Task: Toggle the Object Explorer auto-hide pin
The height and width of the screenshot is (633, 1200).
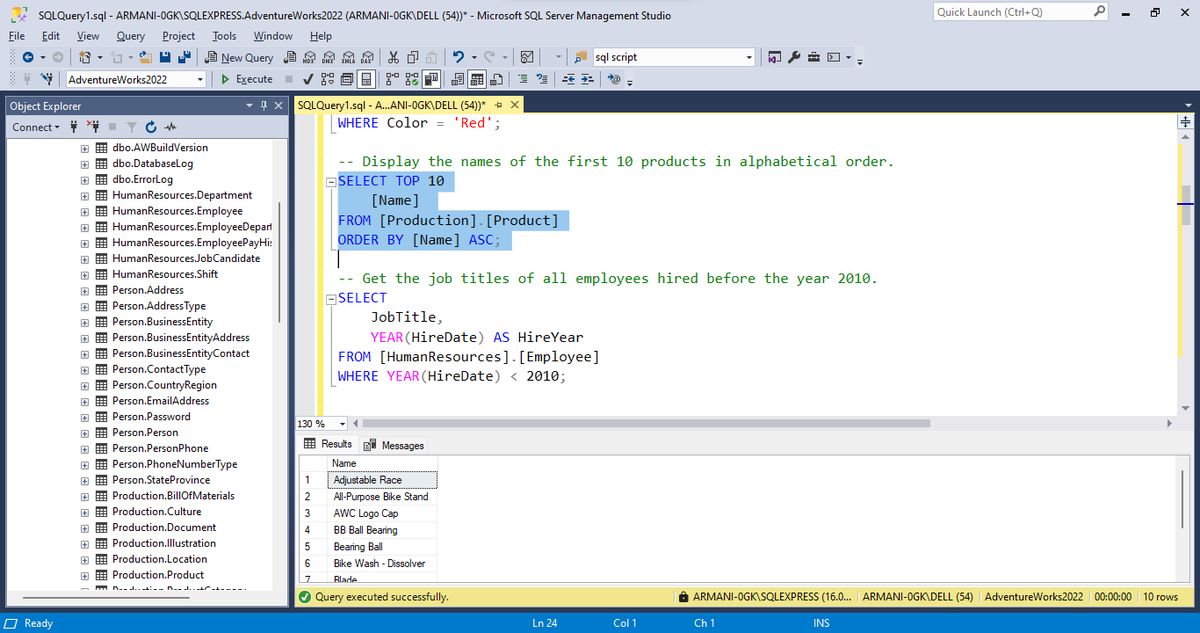Action: coord(264,106)
